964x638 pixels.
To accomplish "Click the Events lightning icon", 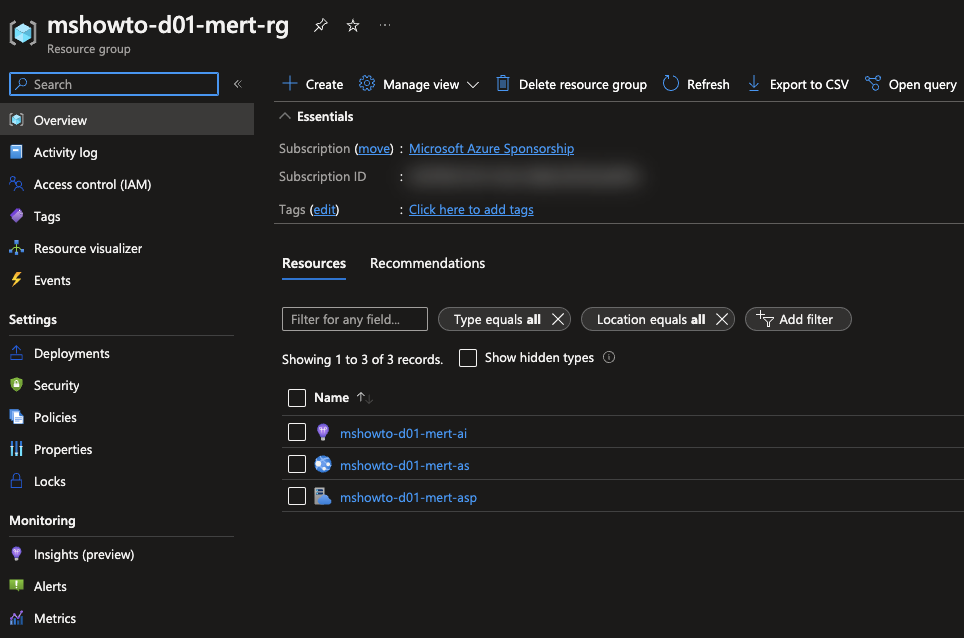I will [x=17, y=280].
